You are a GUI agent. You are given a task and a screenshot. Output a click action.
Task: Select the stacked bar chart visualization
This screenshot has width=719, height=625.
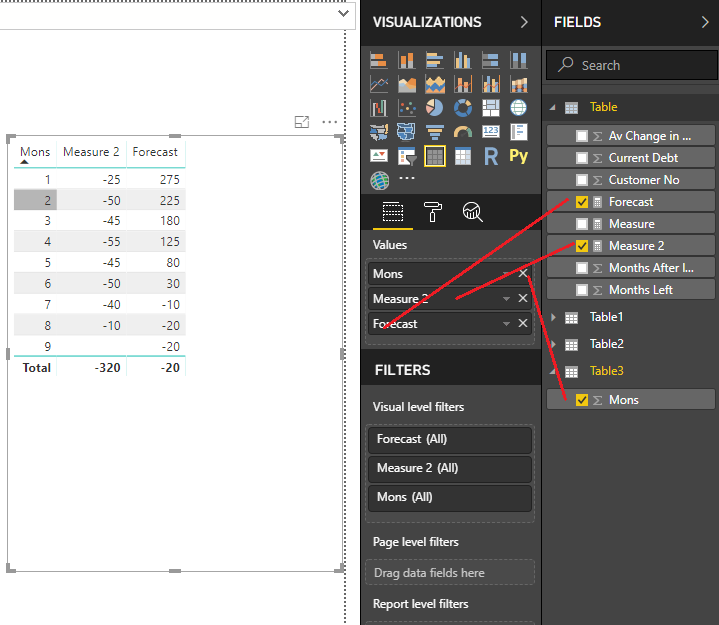pyautogui.click(x=379, y=60)
